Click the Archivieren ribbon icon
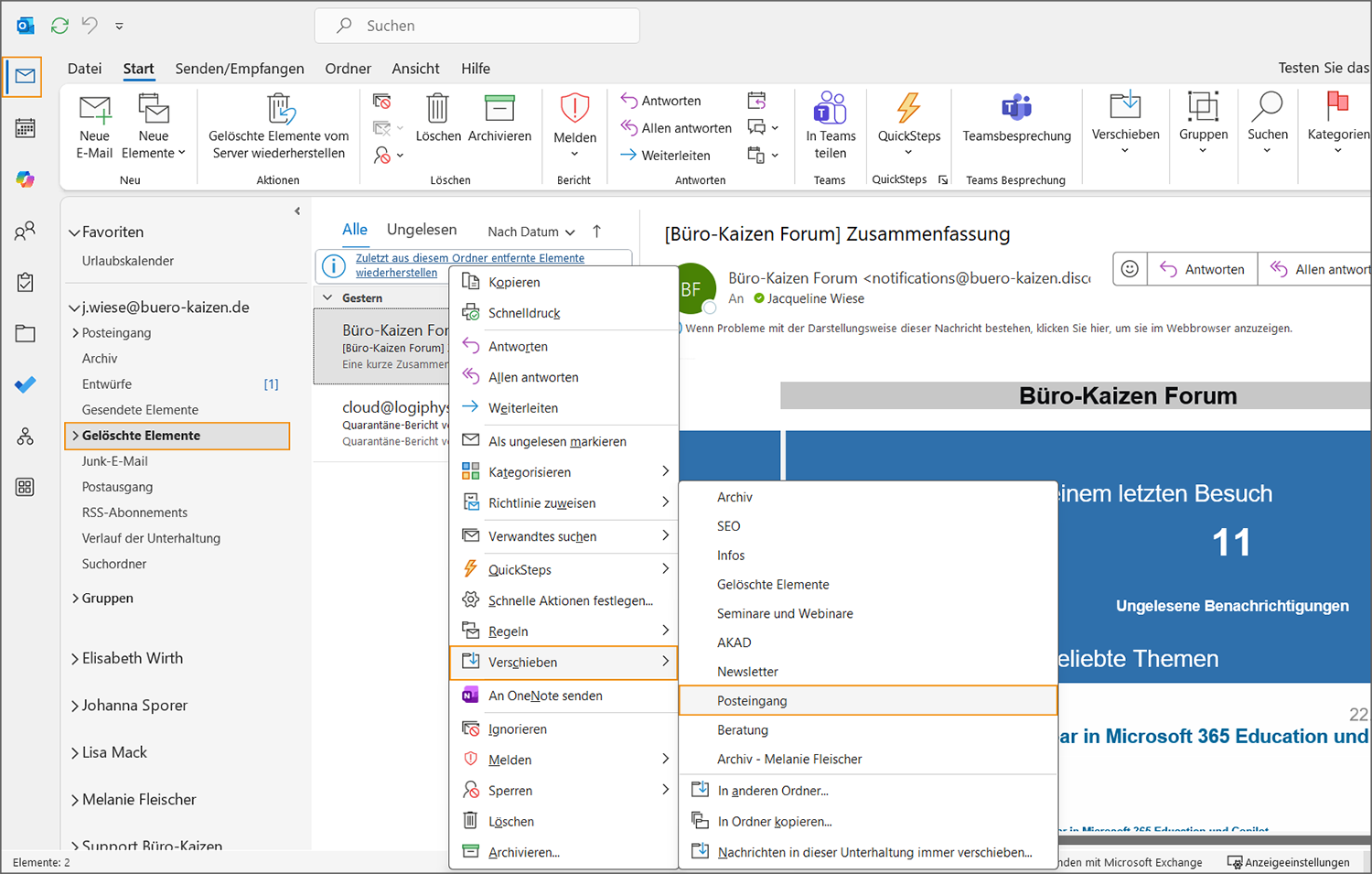 499,109
